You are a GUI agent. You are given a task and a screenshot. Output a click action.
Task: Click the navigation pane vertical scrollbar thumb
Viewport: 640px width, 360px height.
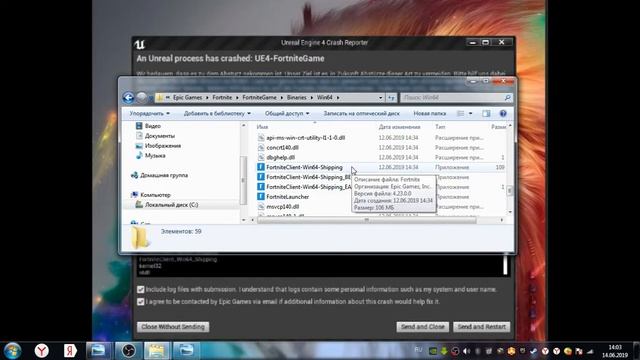(243, 180)
